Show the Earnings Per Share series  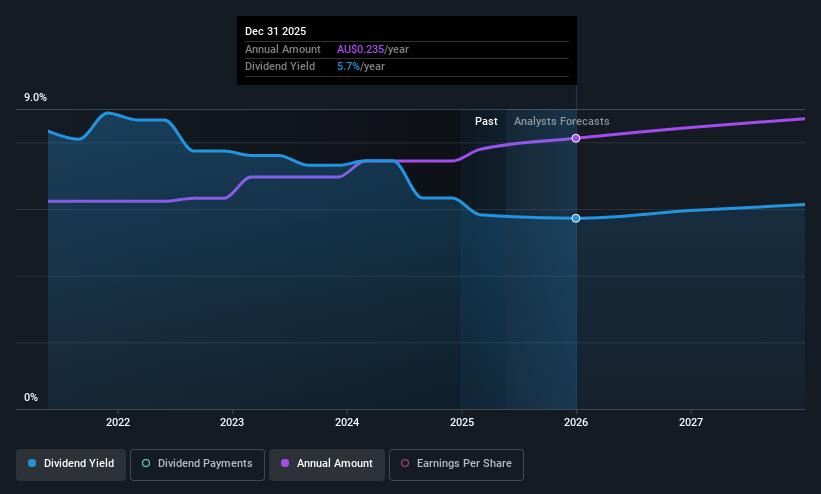456,465
